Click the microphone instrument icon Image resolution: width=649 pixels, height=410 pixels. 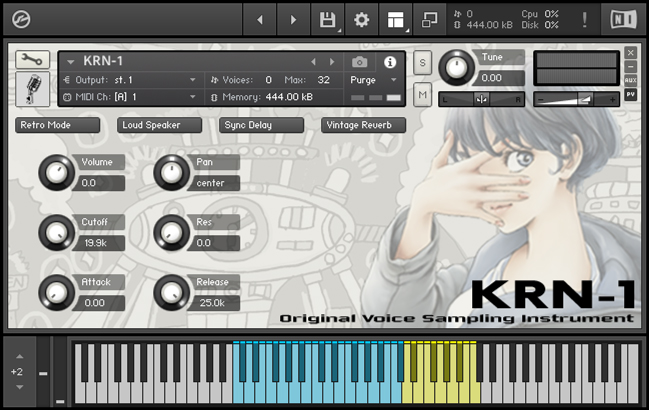(33, 89)
